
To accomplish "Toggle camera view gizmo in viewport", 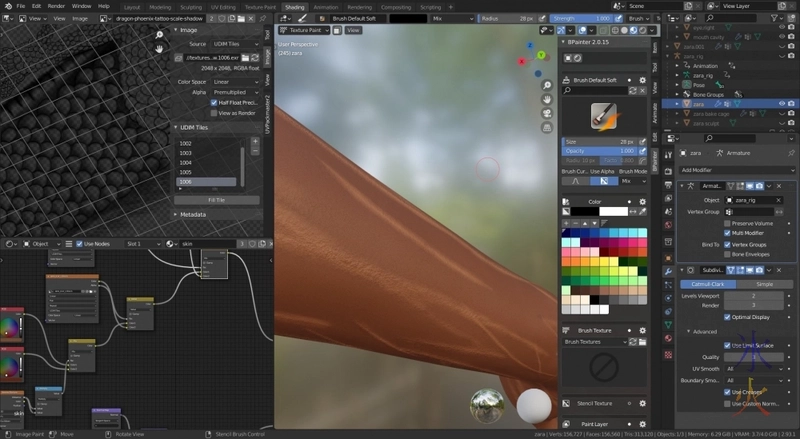I will [547, 113].
